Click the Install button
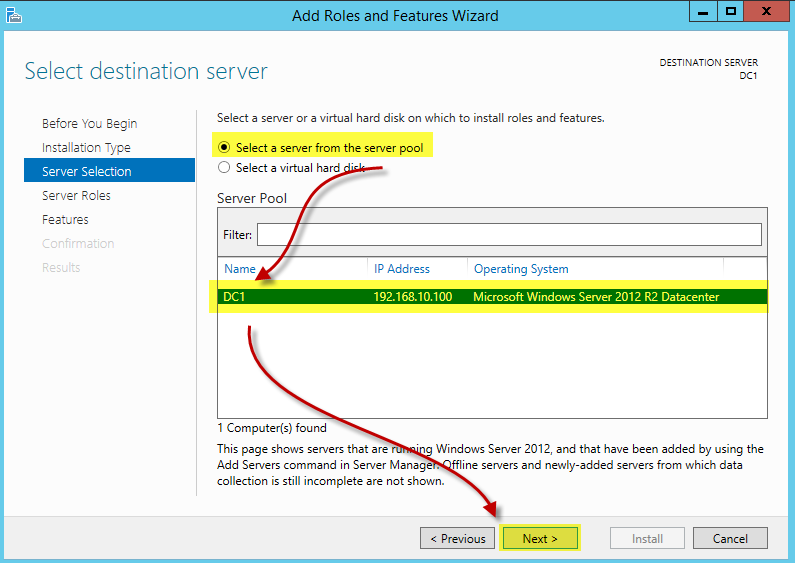This screenshot has width=795, height=563. pos(647,538)
